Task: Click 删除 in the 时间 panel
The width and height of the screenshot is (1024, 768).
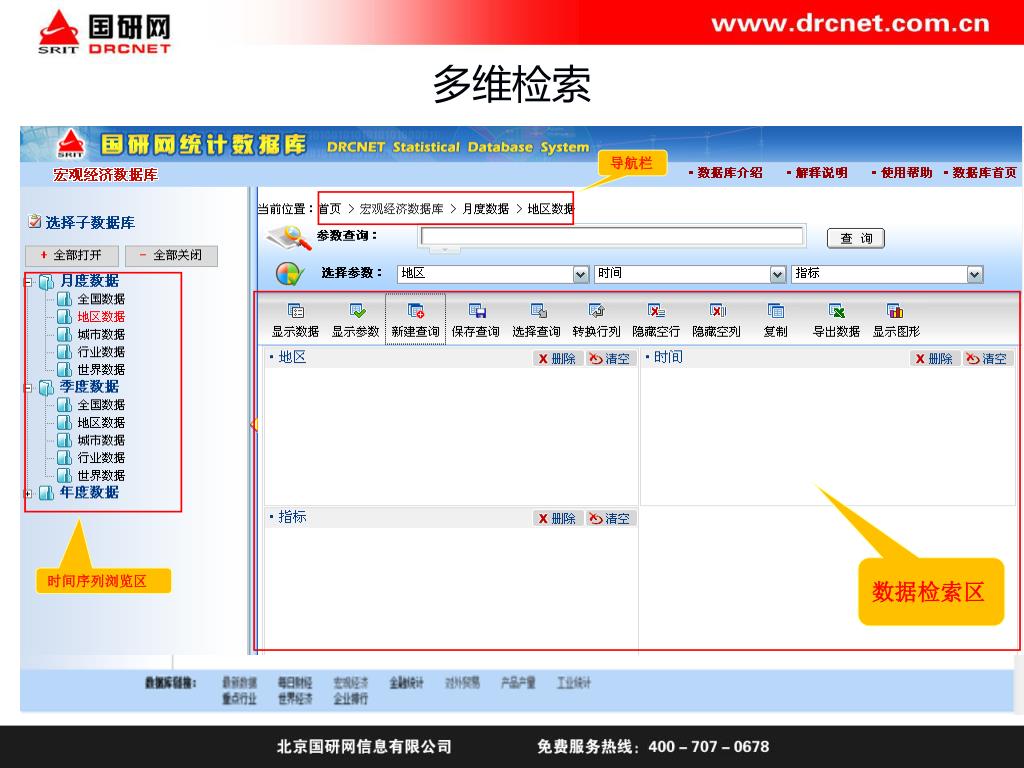Action: [x=934, y=359]
